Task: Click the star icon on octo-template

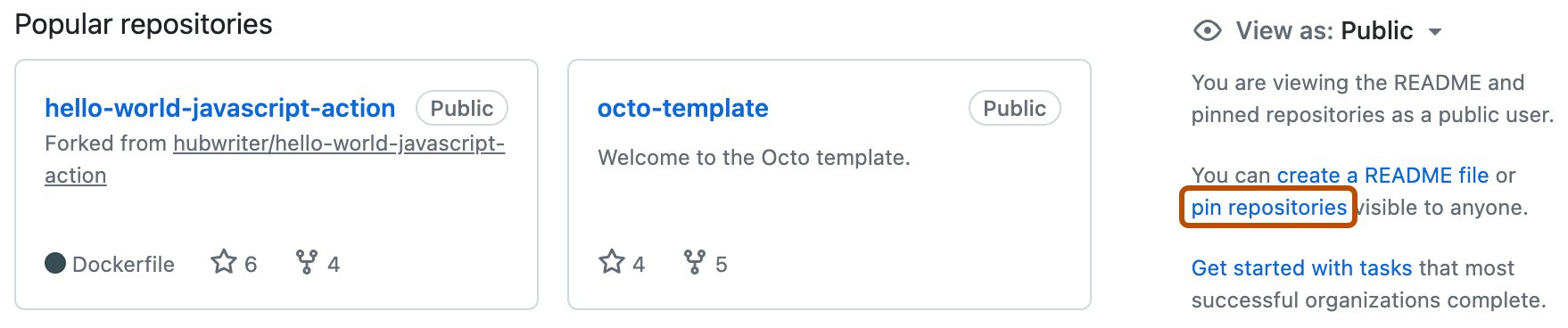Action: click(612, 262)
